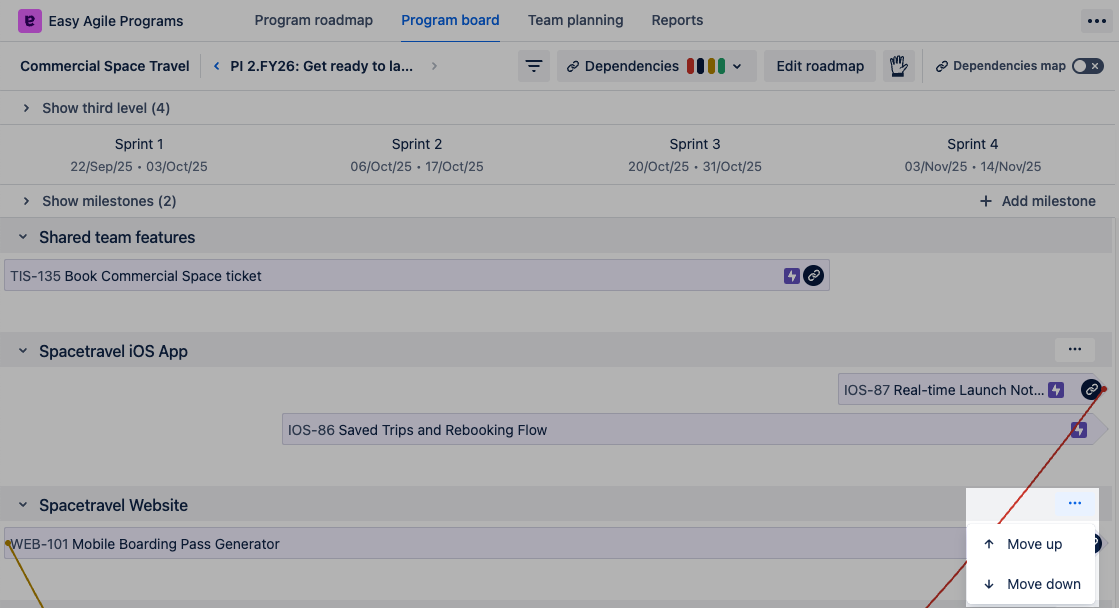Open Spacetravel iOS App ellipsis menu

[x=1074, y=350]
